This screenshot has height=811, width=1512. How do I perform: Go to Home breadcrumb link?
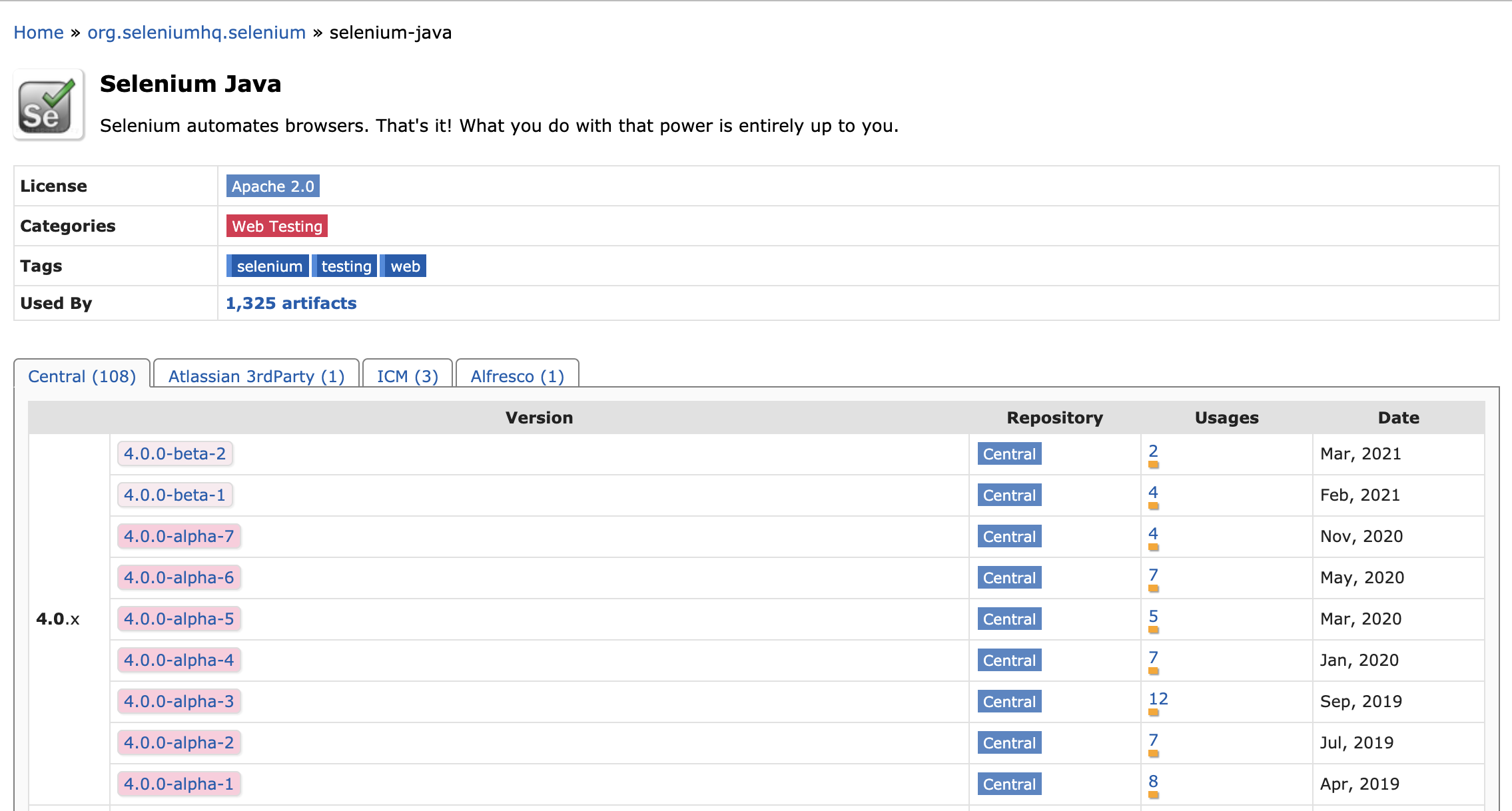[x=39, y=33]
